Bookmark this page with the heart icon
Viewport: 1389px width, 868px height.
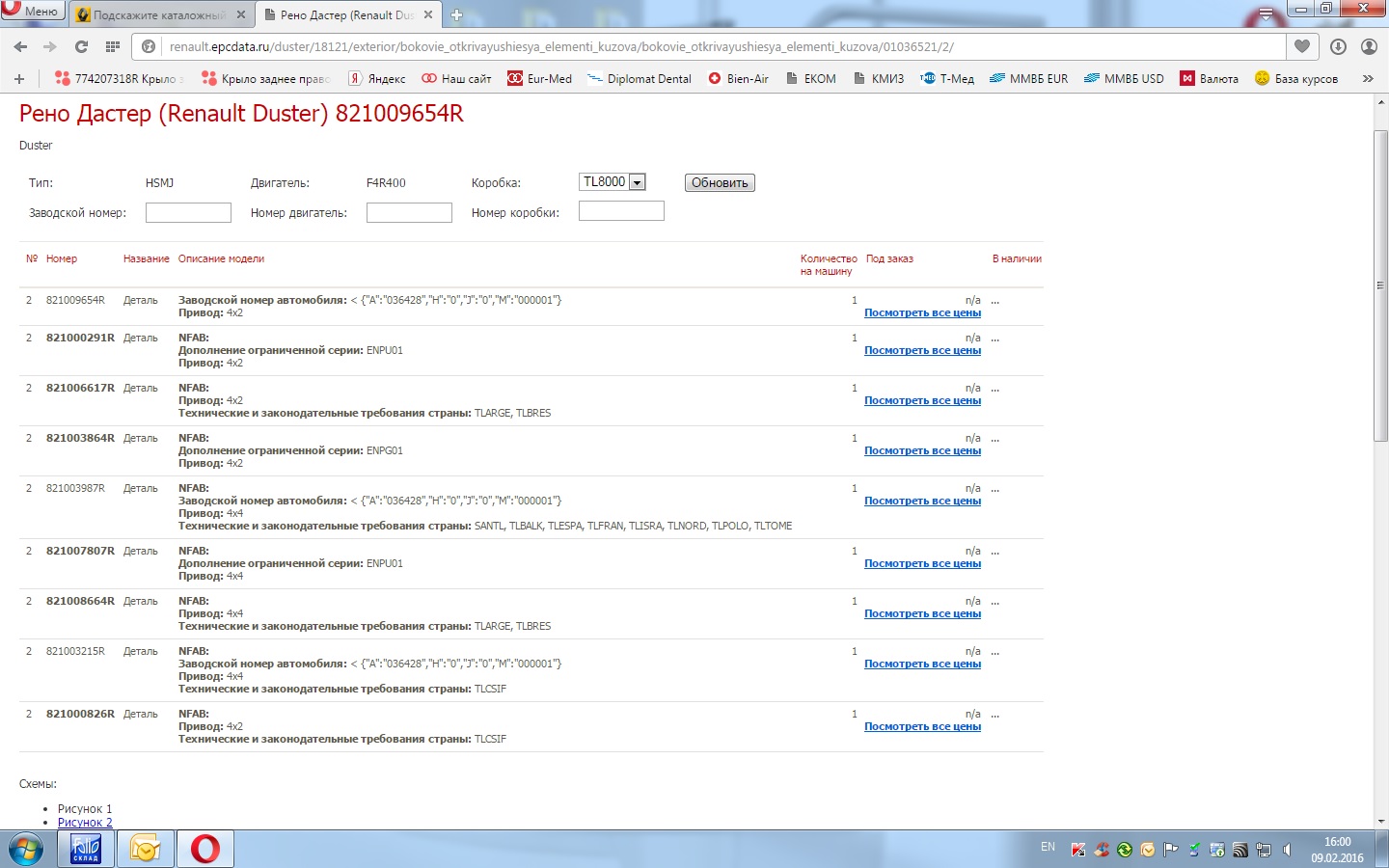[x=1302, y=46]
